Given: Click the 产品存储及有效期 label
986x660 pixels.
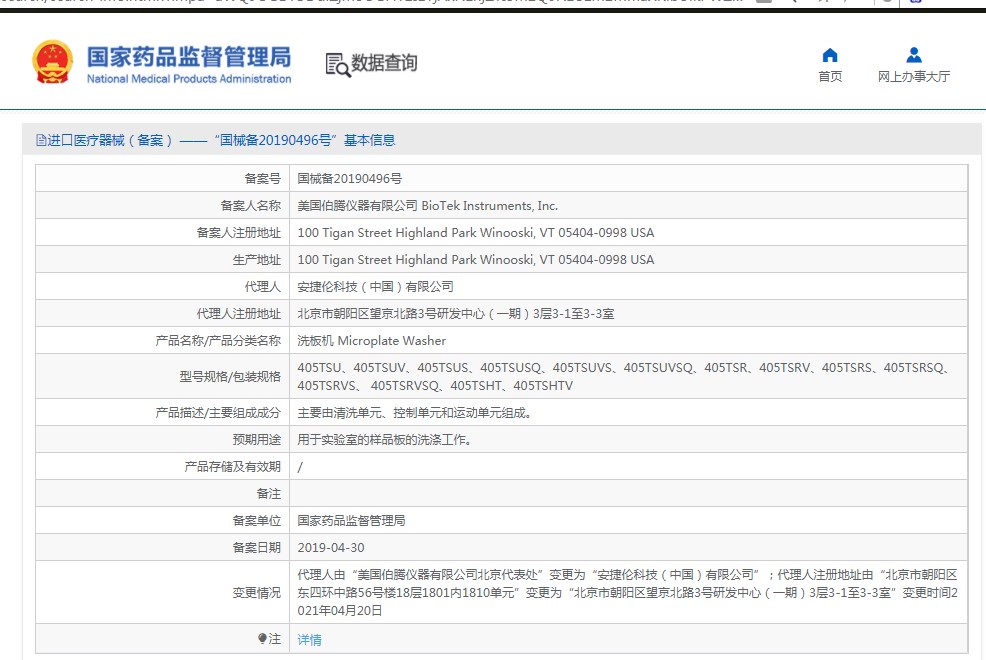Looking at the screenshot, I should click(232, 466).
